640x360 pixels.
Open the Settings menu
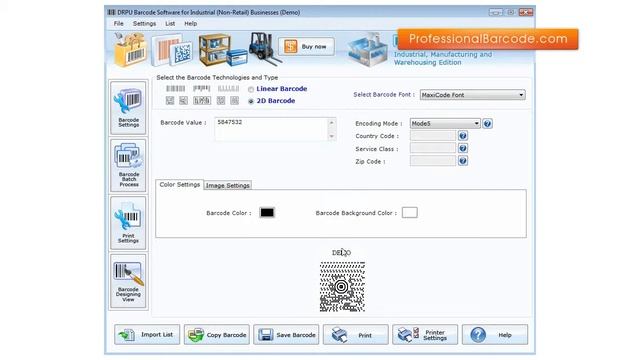pos(144,24)
